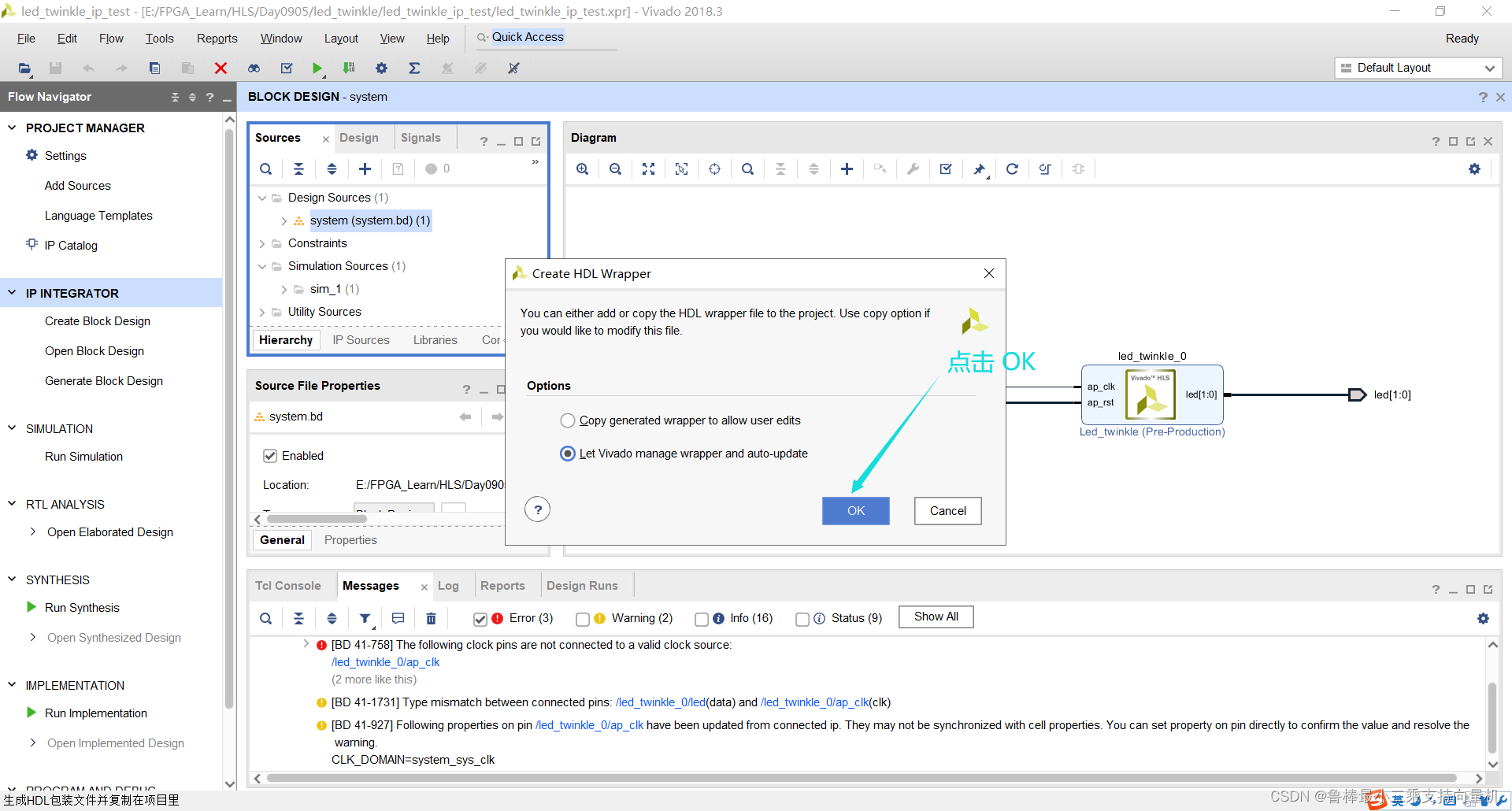This screenshot has height=811, width=1512.
Task: Add sources with plus icon in Sources panel
Action: [365, 168]
